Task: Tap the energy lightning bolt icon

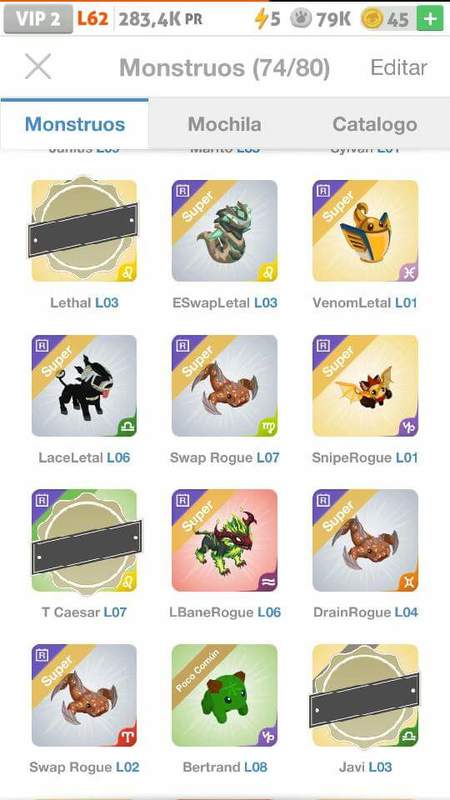Action: [261, 19]
